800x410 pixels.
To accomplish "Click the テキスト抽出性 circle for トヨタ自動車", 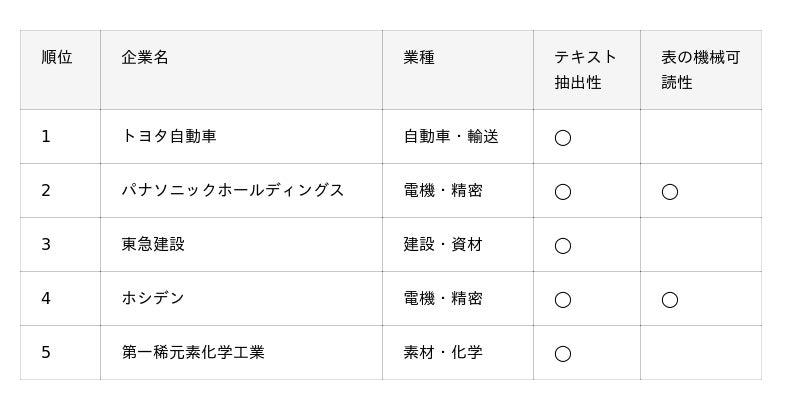I will (563, 137).
